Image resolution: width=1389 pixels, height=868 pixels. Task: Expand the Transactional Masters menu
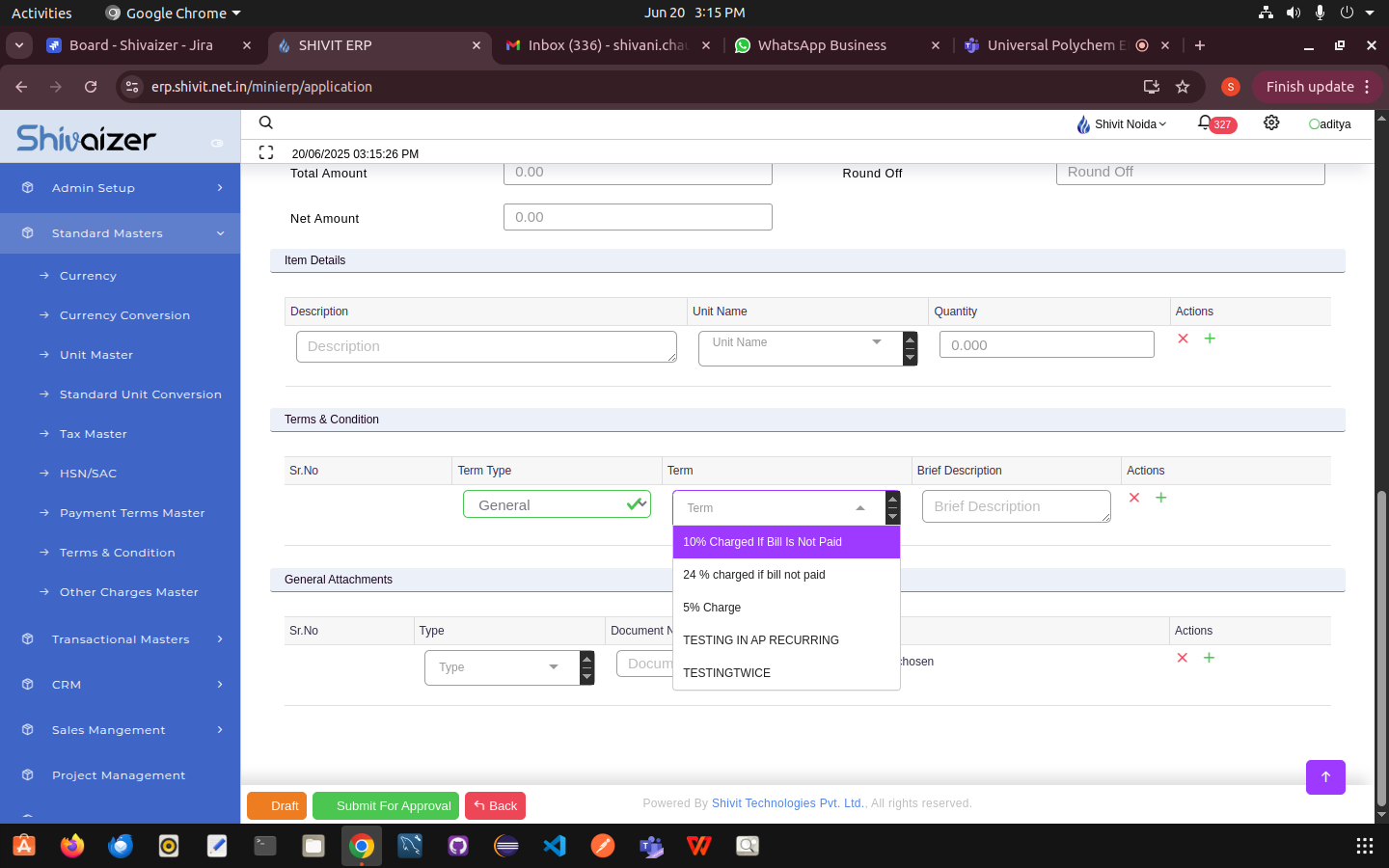point(121,639)
